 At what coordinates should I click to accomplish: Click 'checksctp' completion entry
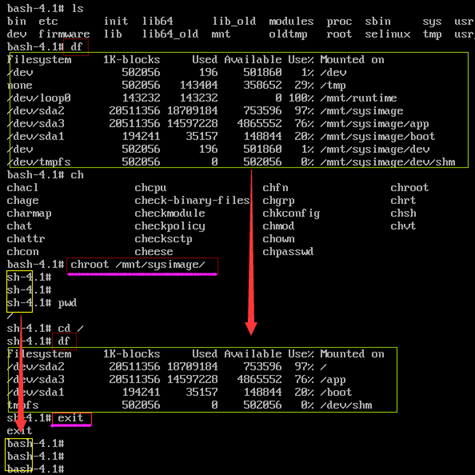coord(163,239)
